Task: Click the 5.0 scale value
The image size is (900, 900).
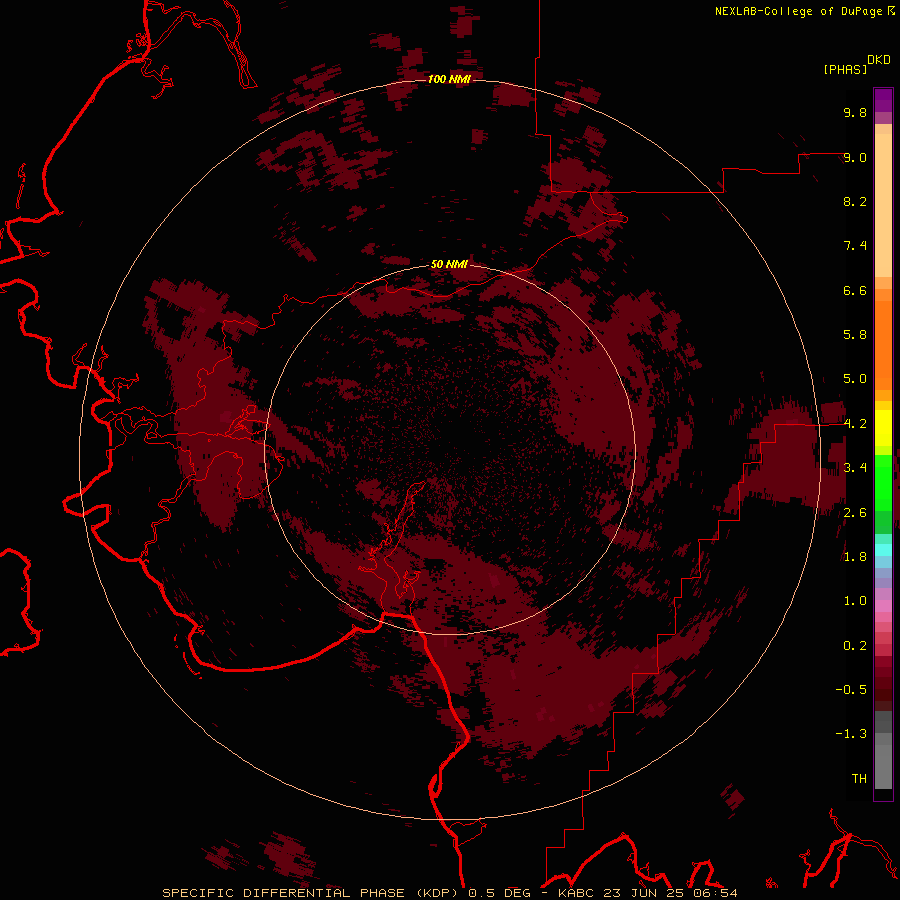Action: click(x=855, y=379)
